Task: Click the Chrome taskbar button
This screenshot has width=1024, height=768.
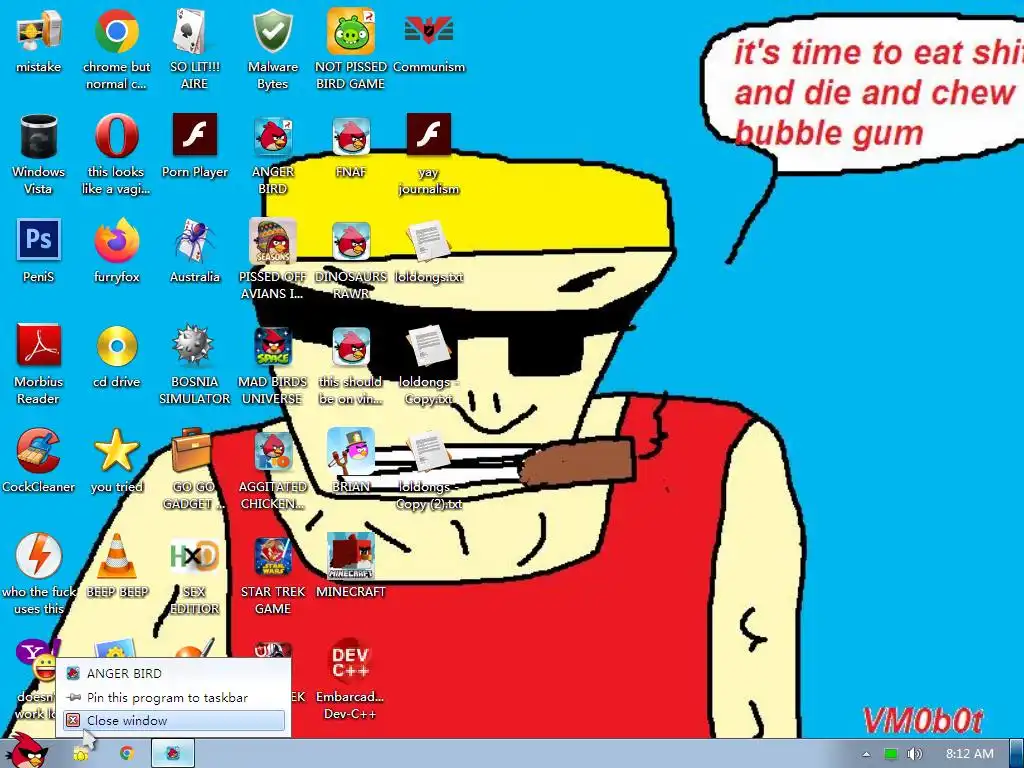Action: 126,754
